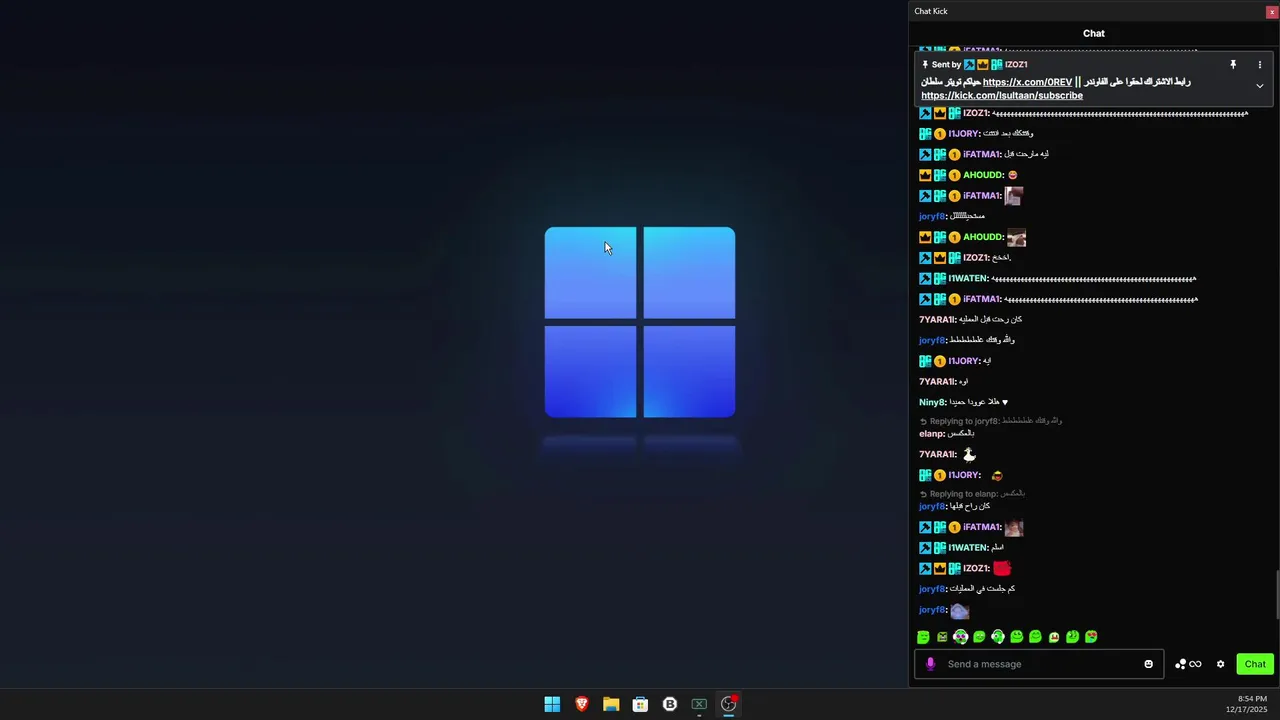The image size is (1280, 720).
Task: Click Niny8 username in chat
Action: coord(932,402)
